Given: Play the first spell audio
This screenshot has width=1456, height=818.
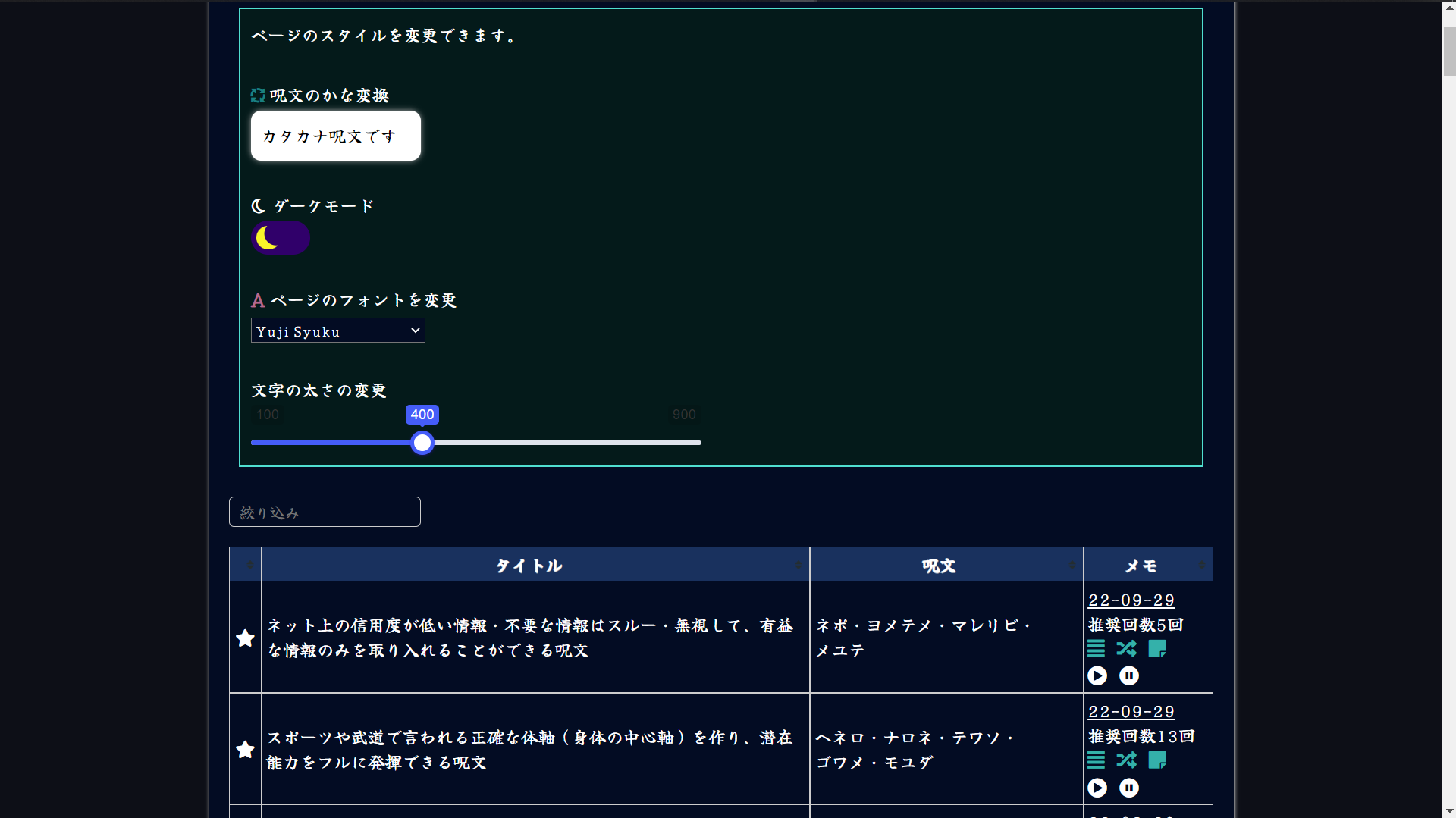Looking at the screenshot, I should [1097, 675].
